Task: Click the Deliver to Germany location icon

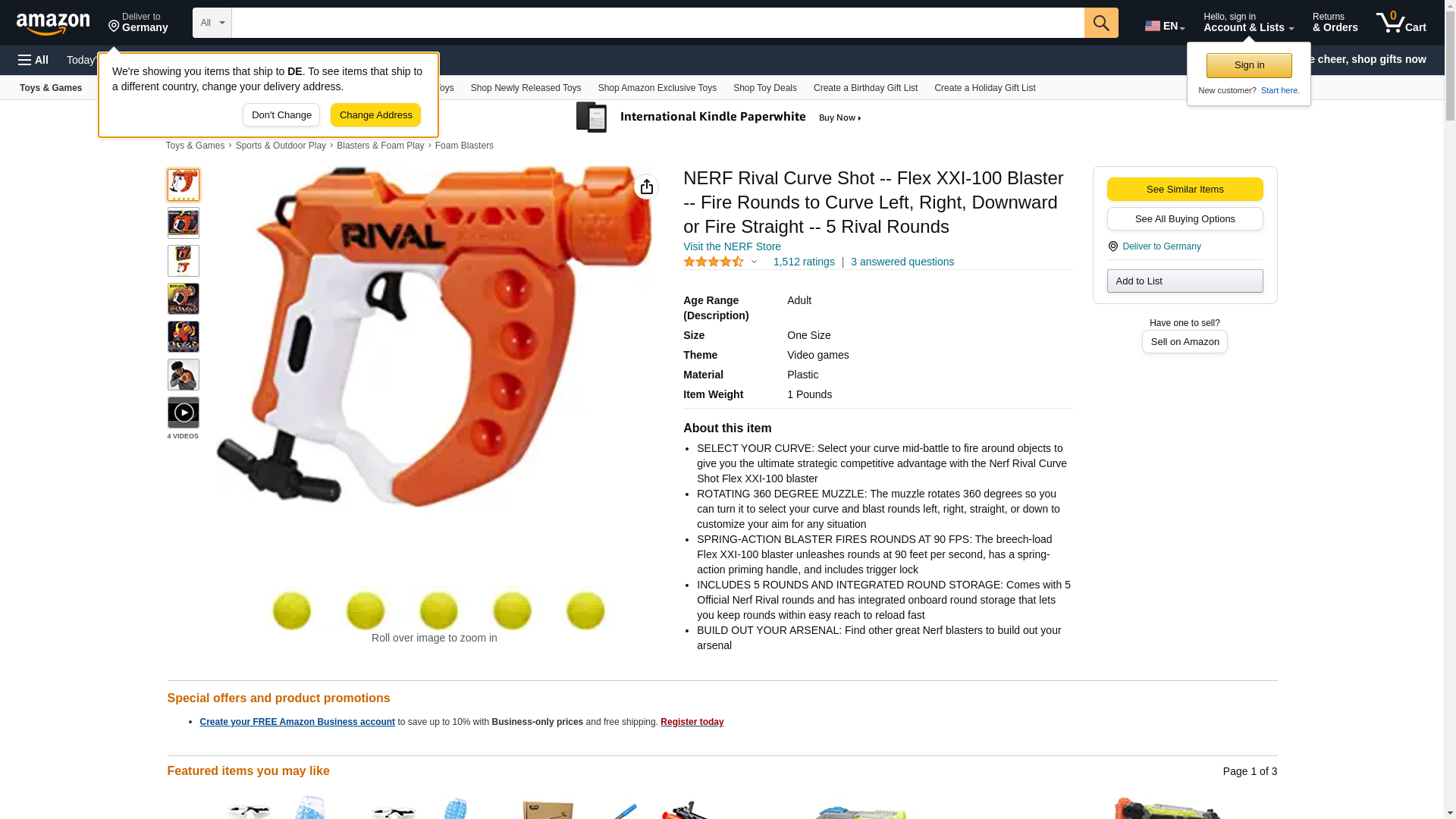Action: [x=1113, y=246]
